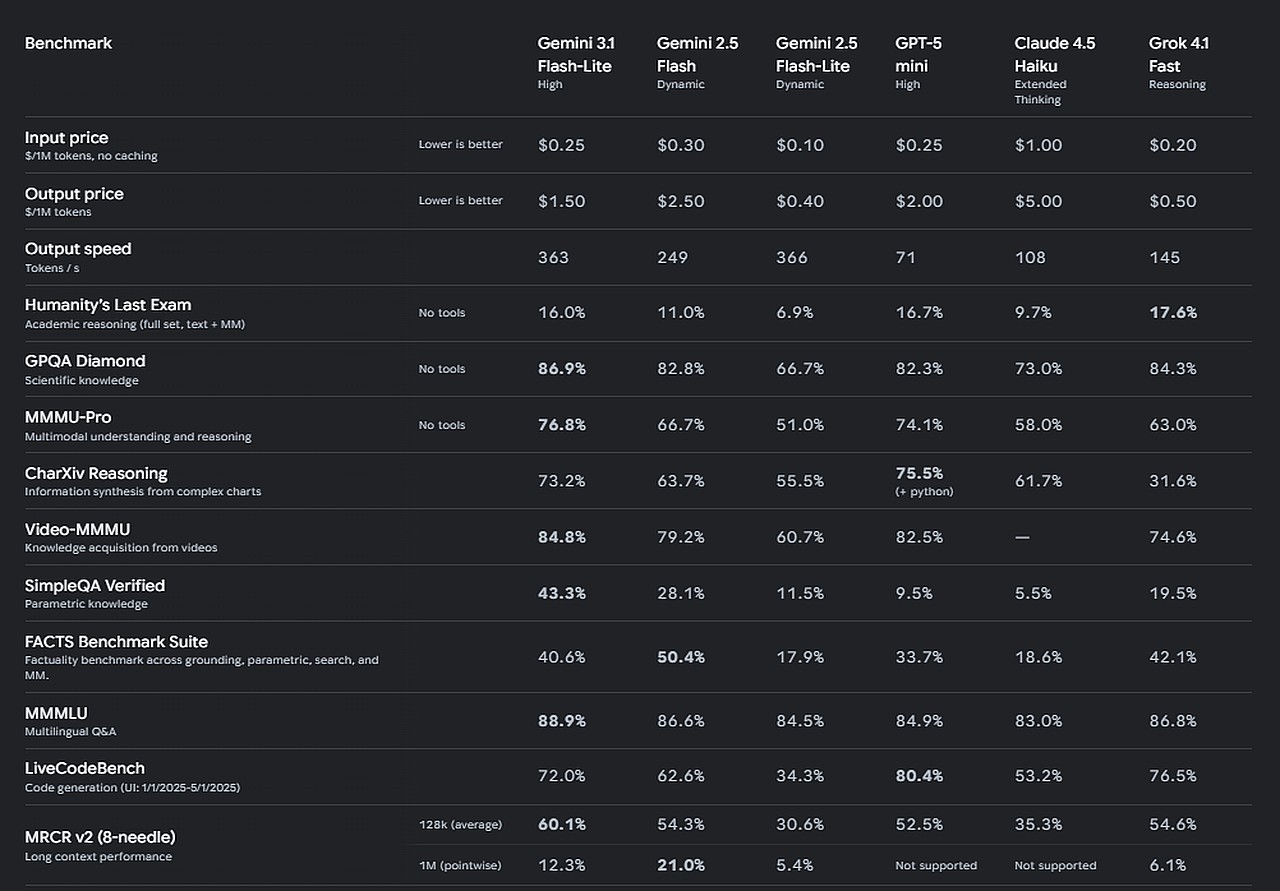Select the GPQA Diamond row title
Viewport: 1280px width, 891px height.
[85, 361]
